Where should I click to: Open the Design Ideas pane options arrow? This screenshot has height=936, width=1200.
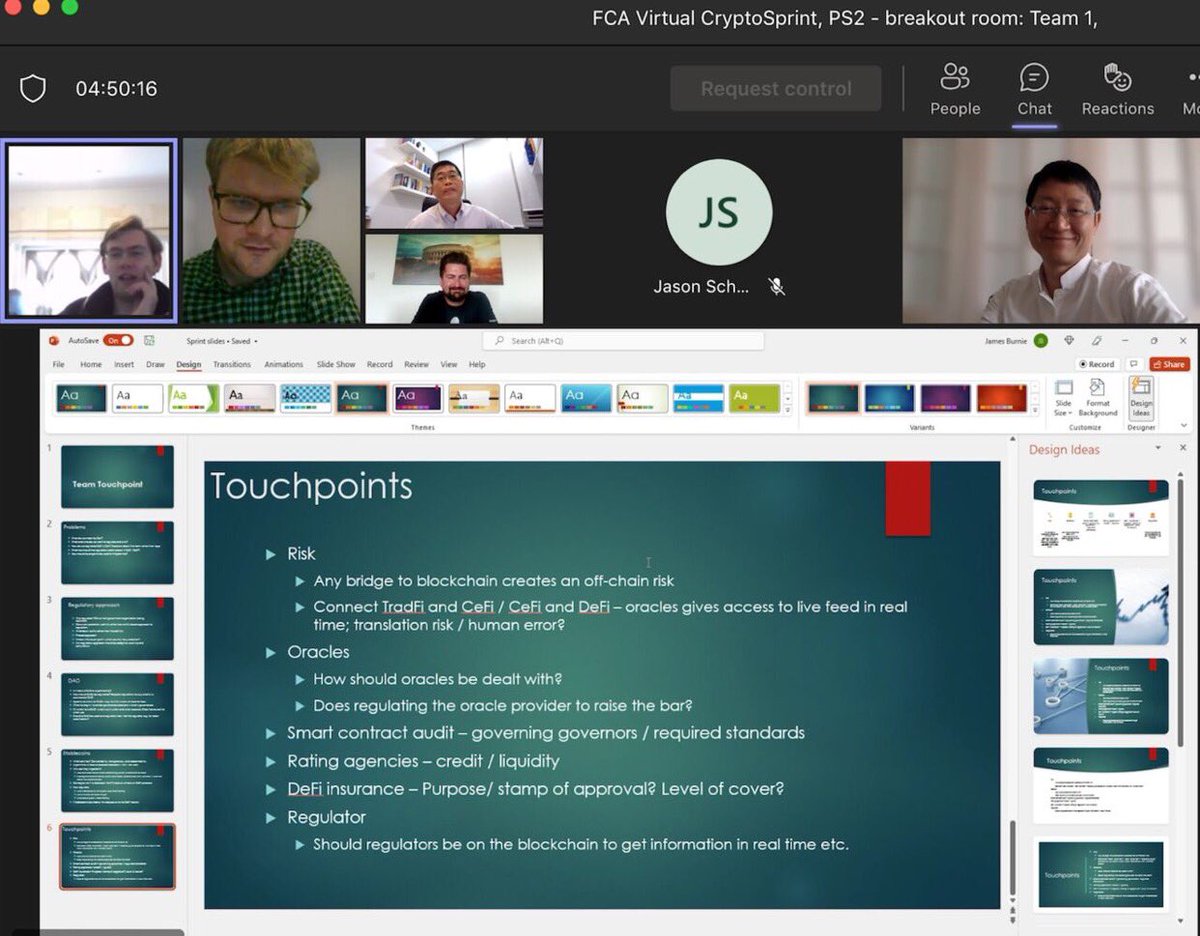1158,448
